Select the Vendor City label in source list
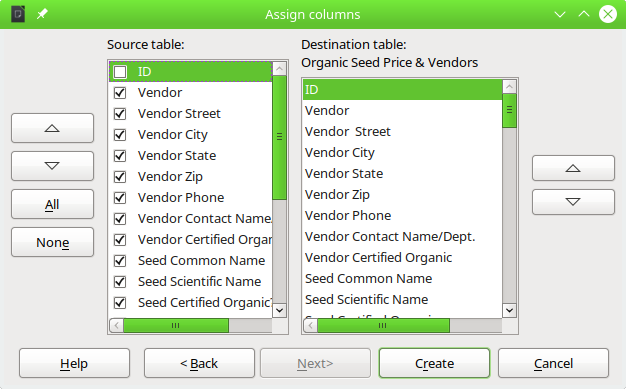The width and height of the screenshot is (626, 389). pyautogui.click(x=172, y=135)
